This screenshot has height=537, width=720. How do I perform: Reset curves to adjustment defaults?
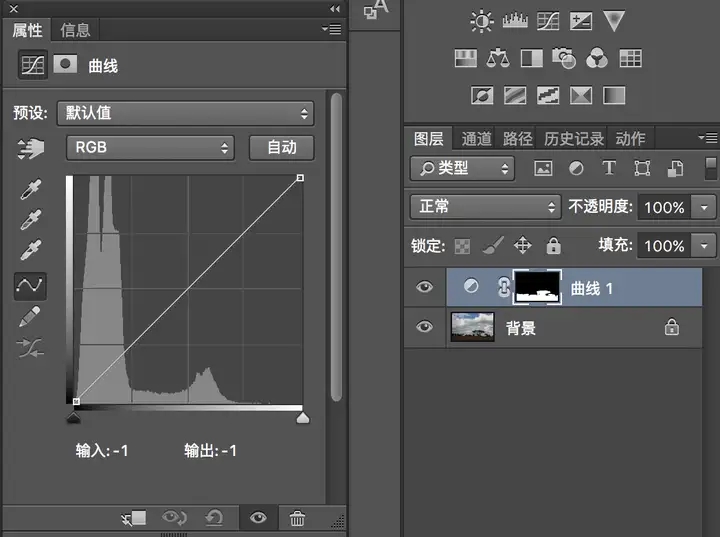(x=214, y=518)
